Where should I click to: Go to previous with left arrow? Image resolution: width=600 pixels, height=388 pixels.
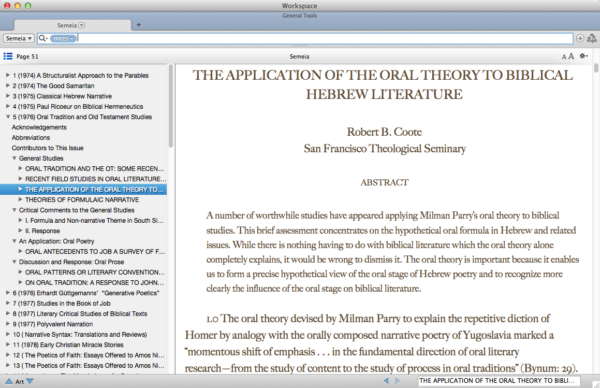(x=386, y=381)
